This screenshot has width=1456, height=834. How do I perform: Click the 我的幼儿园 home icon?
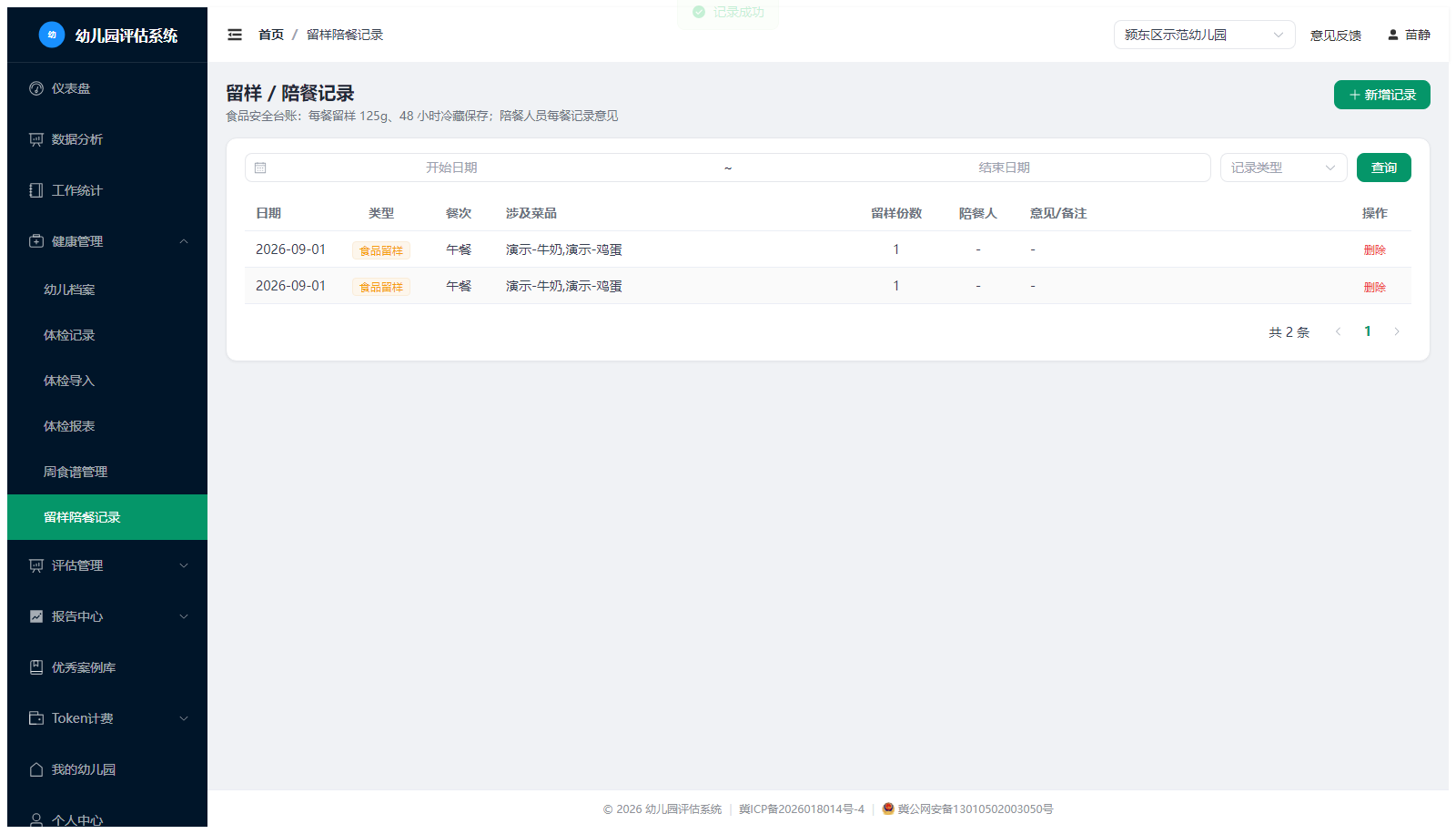click(36, 769)
